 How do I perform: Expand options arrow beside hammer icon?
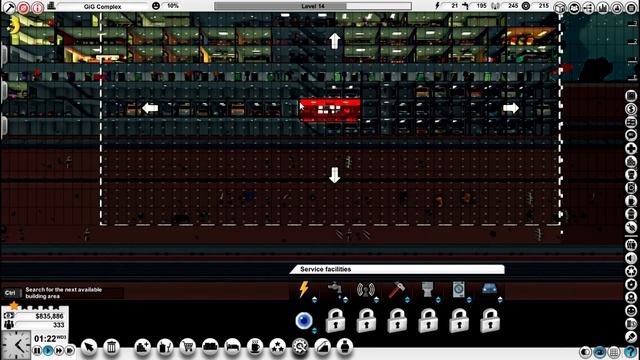(407, 300)
